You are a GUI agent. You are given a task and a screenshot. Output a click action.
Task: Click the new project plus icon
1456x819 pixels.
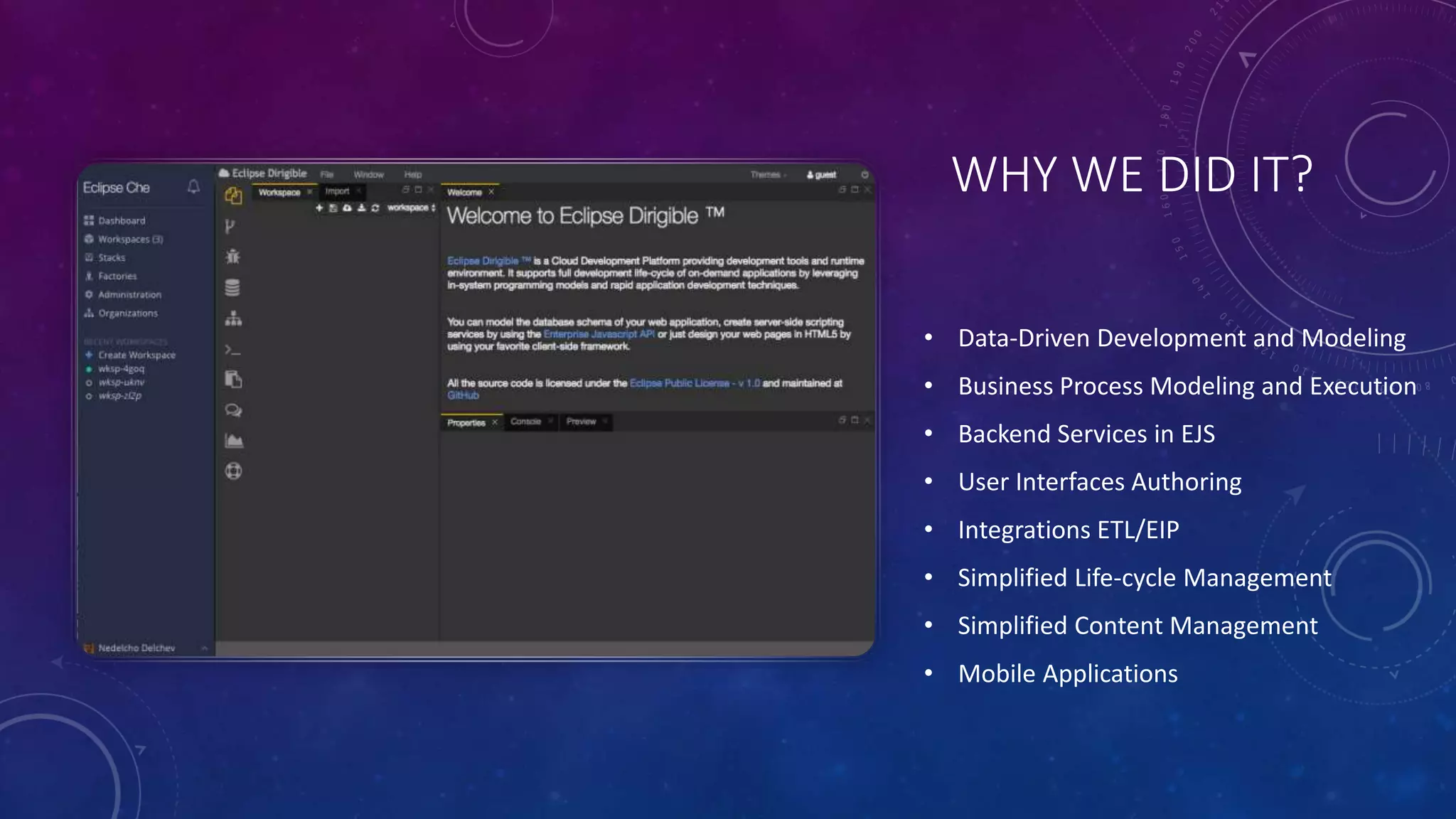point(319,208)
